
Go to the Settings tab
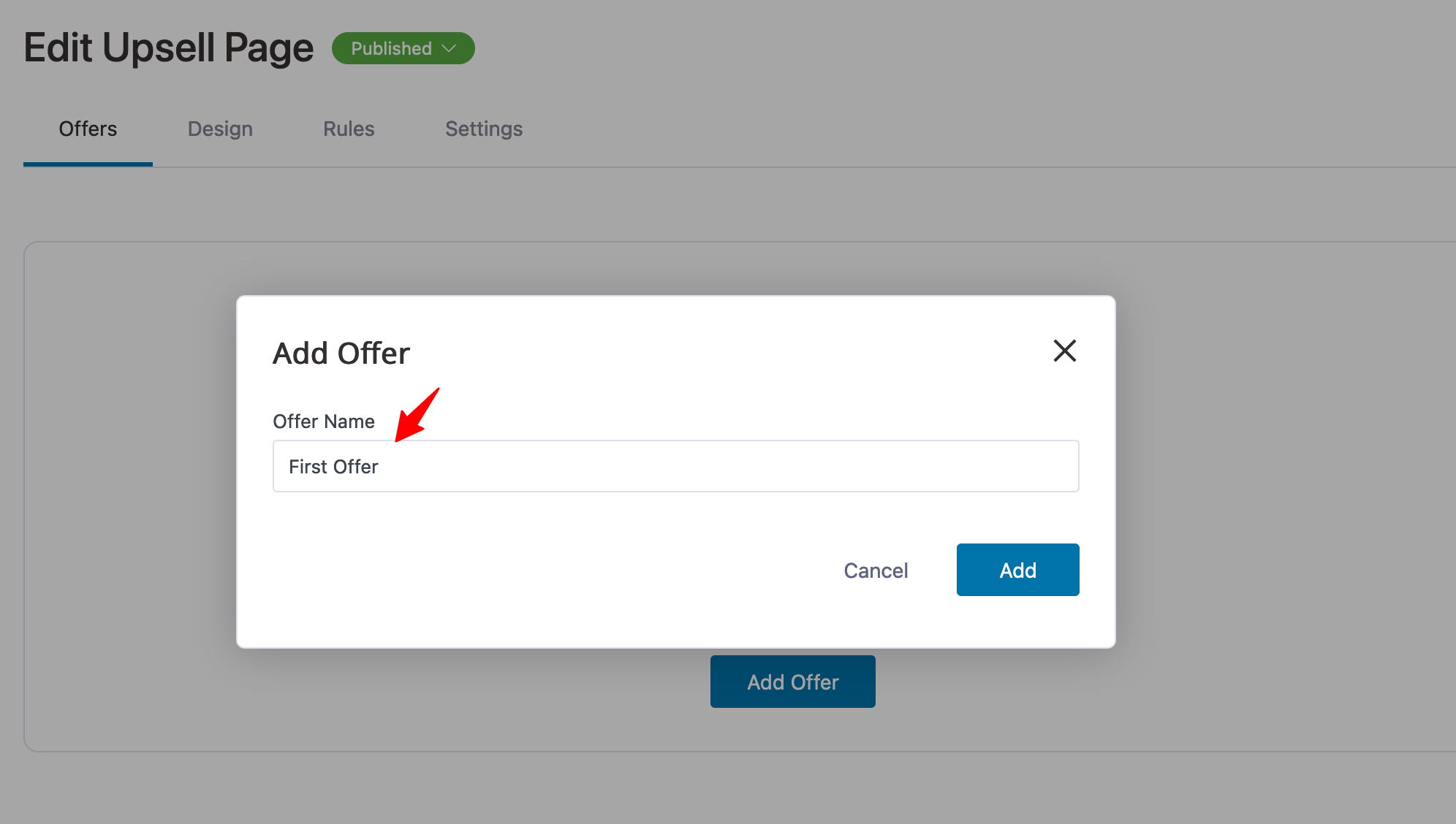pos(483,129)
